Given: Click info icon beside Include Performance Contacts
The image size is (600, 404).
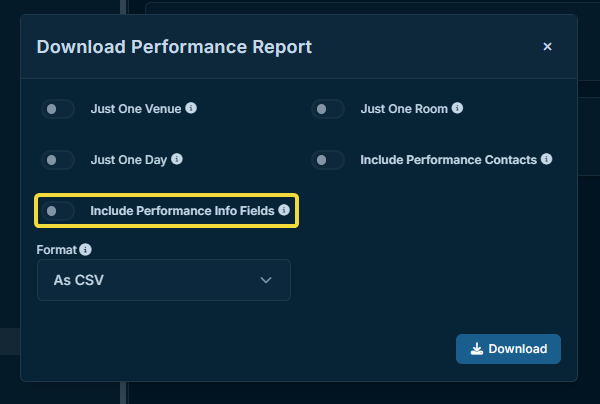Looking at the screenshot, I should (x=546, y=159).
